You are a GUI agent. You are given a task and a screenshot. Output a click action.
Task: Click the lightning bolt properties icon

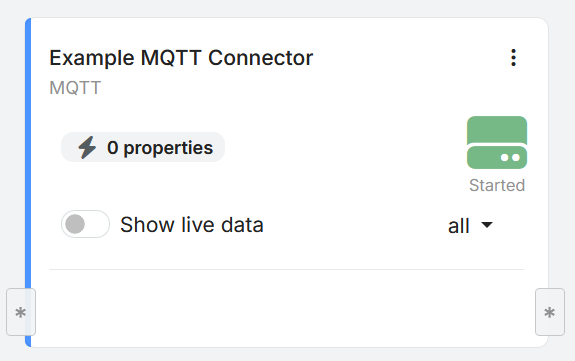click(87, 147)
